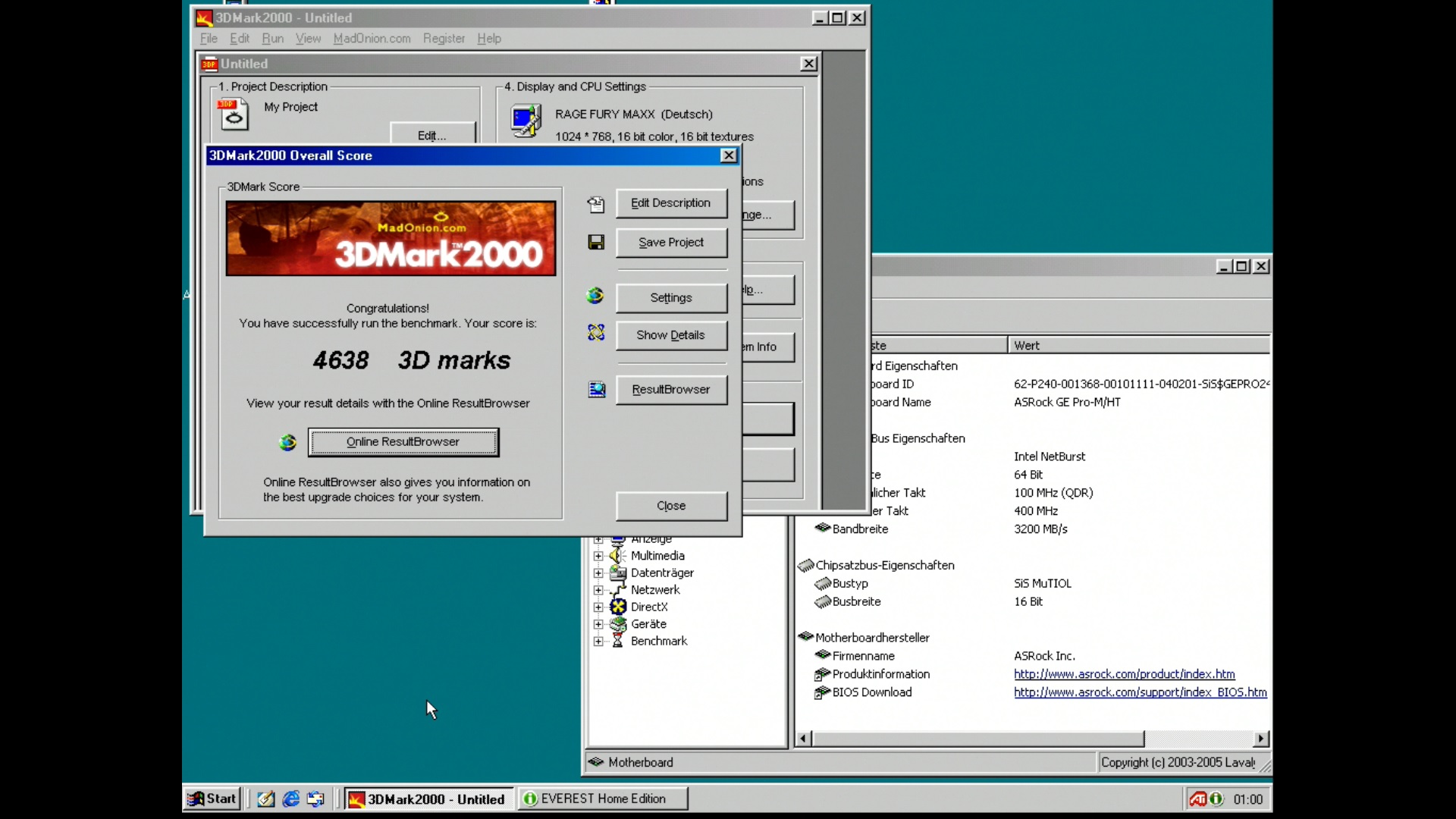Click the horizontal scrollbar right arrow
Viewport: 1456px width, 819px height.
point(1260,739)
